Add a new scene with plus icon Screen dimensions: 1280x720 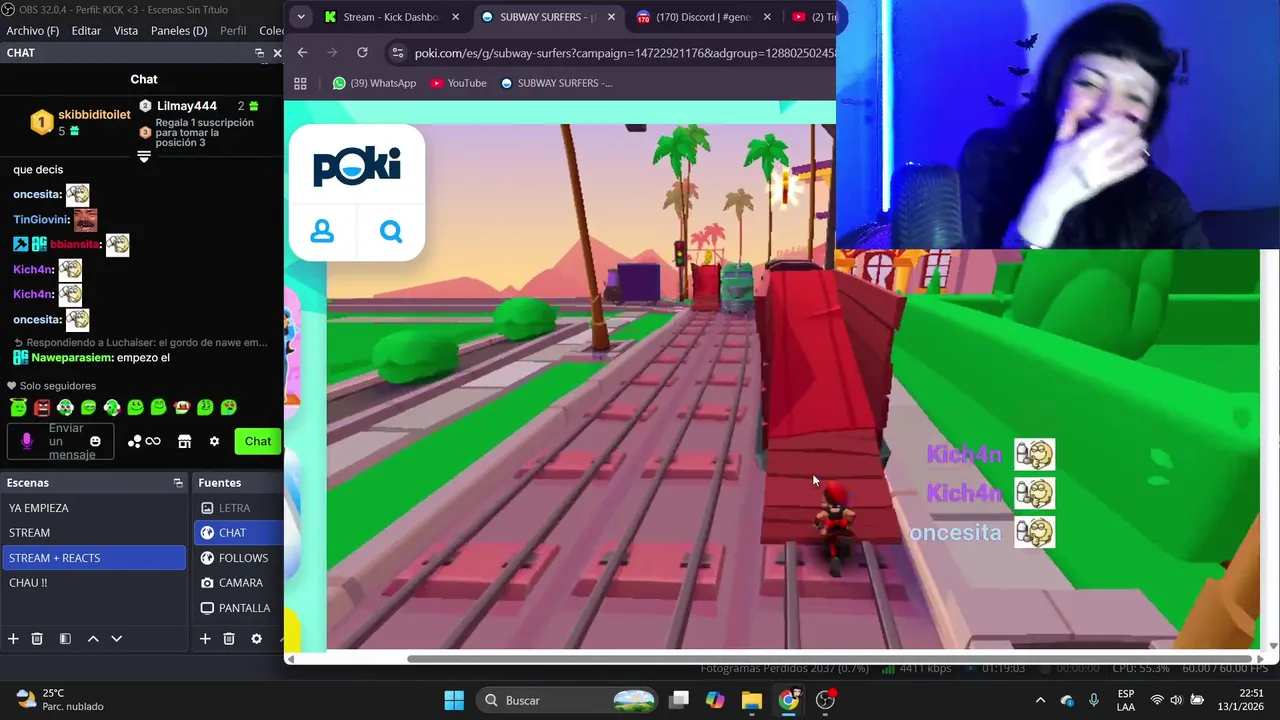pos(13,639)
